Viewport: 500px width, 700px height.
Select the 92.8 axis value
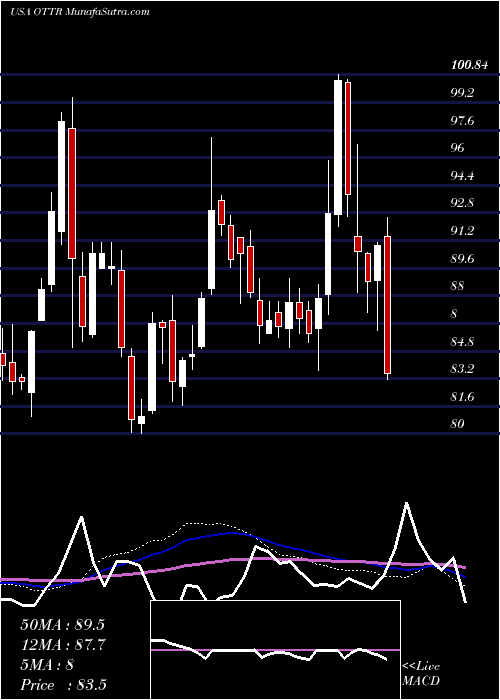click(x=462, y=203)
